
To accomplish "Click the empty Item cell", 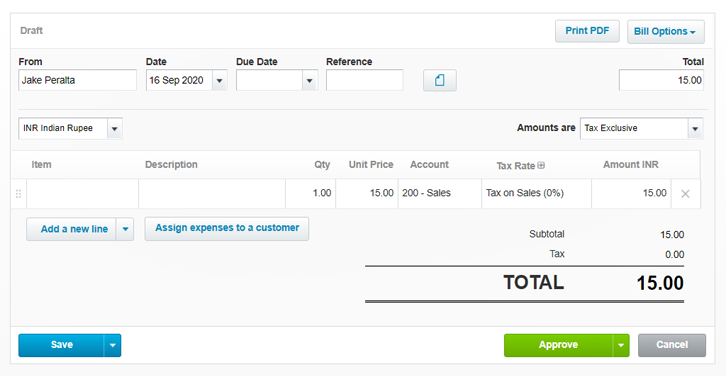I will click(x=82, y=194).
